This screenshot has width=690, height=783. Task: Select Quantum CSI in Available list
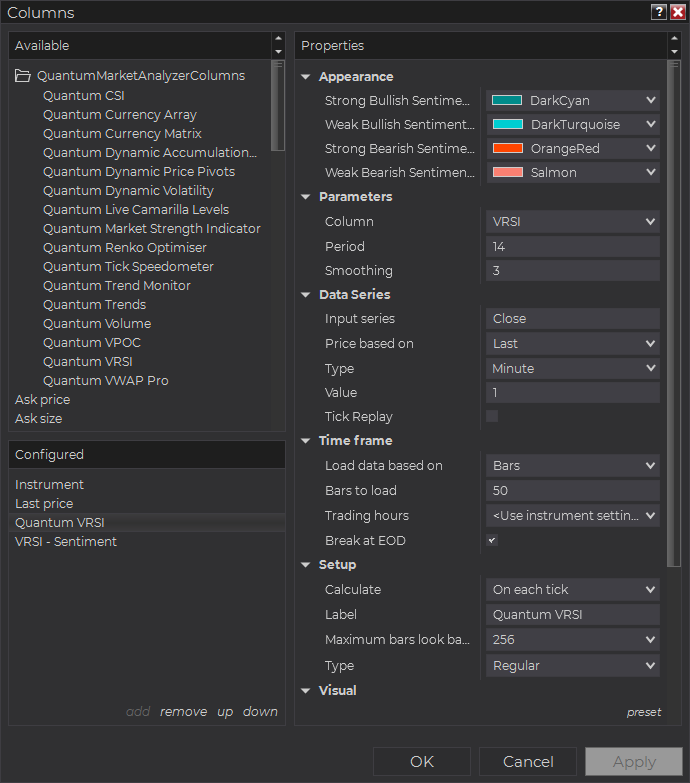[x=83, y=95]
